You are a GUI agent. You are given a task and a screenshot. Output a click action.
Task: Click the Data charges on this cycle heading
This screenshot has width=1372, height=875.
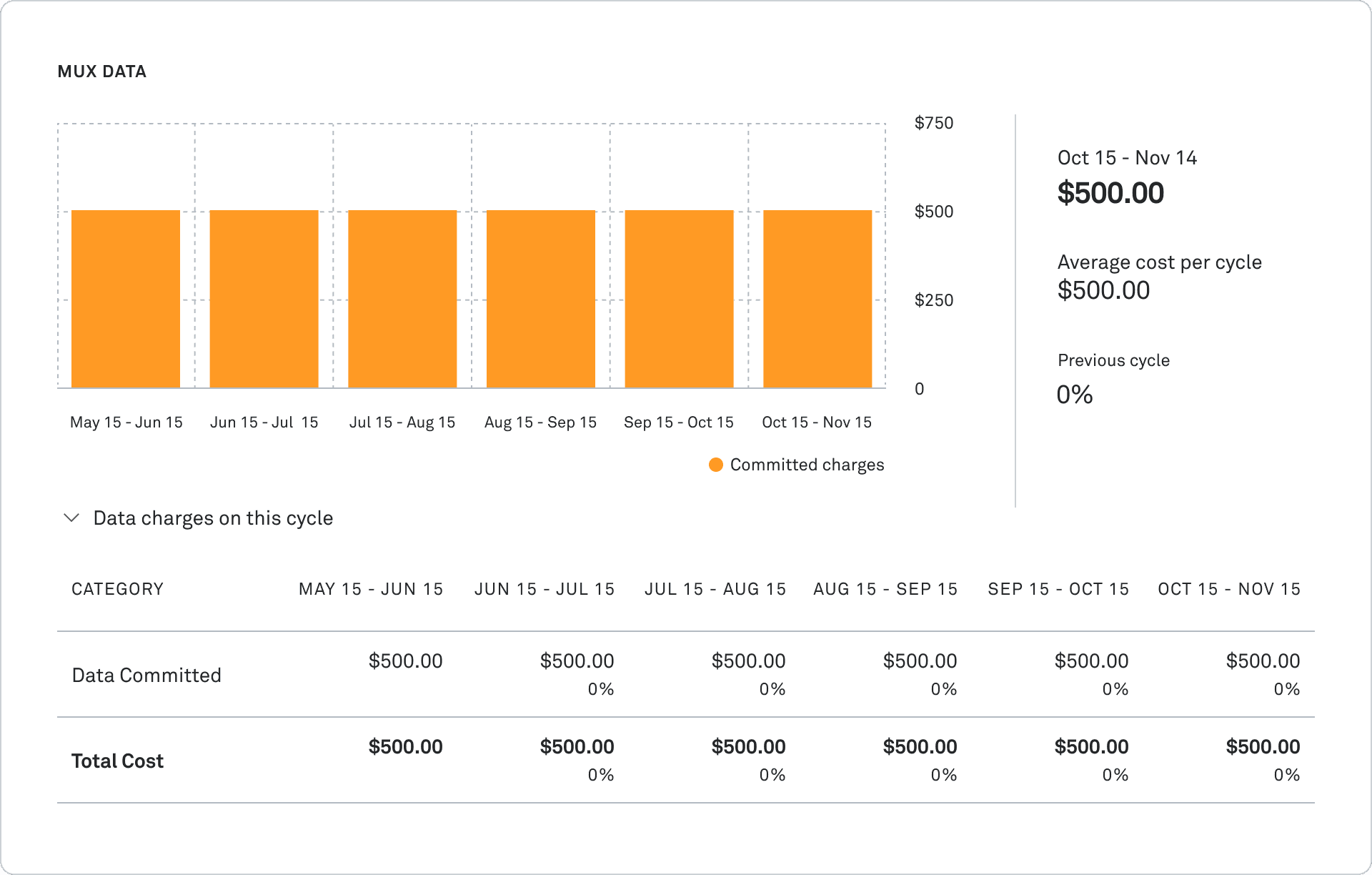click(212, 518)
